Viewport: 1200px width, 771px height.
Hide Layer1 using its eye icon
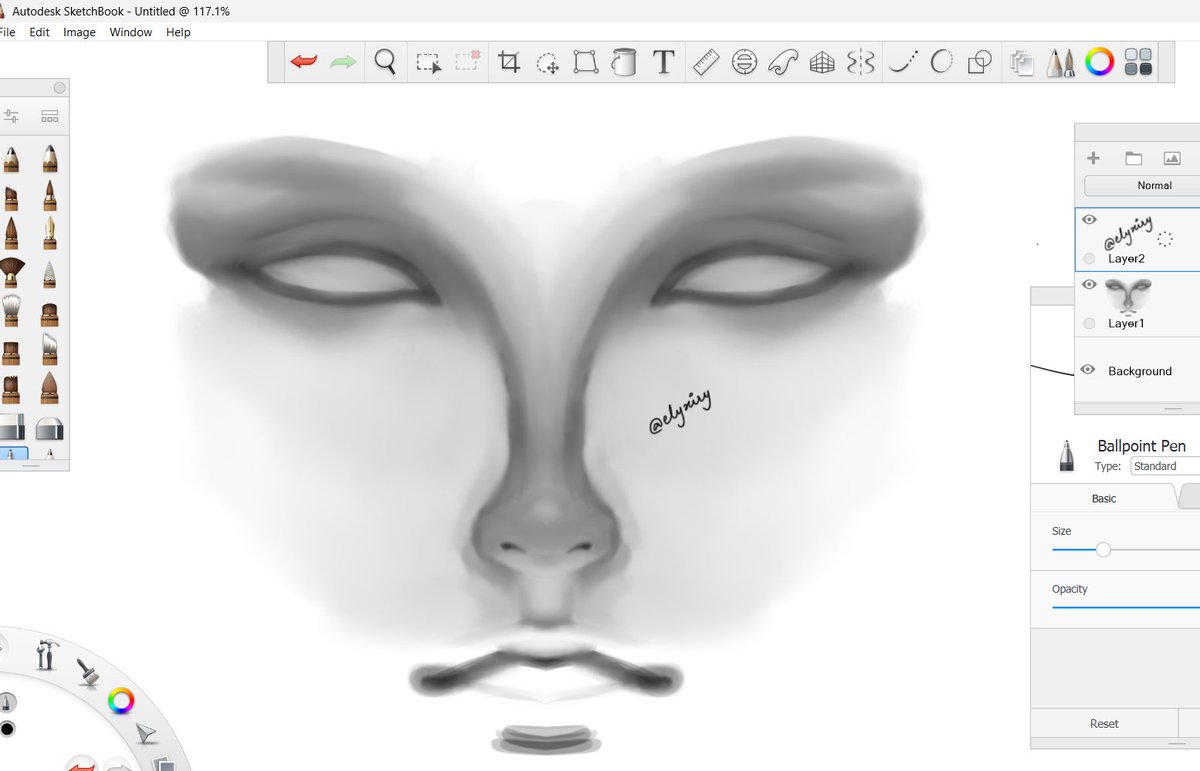coord(1089,284)
